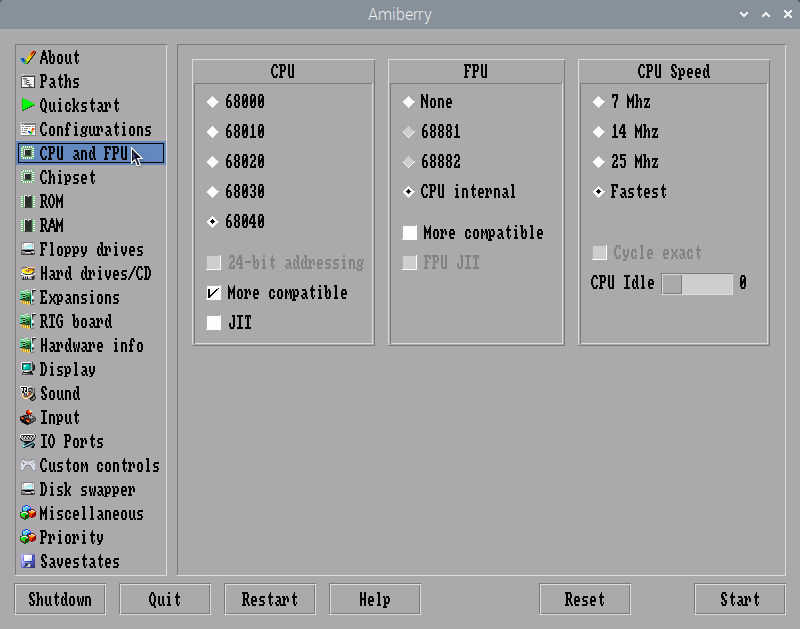Select the 68010 CPU option
The width and height of the screenshot is (800, 629).
235,132
